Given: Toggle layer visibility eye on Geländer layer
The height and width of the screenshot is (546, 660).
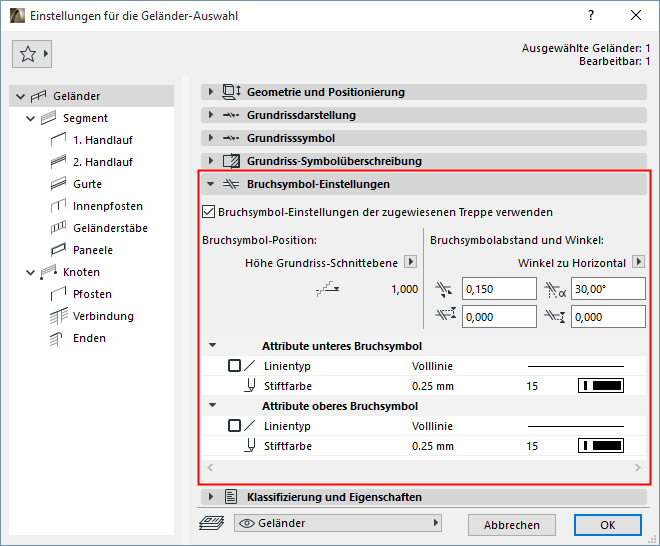Looking at the screenshot, I should click(x=247, y=523).
